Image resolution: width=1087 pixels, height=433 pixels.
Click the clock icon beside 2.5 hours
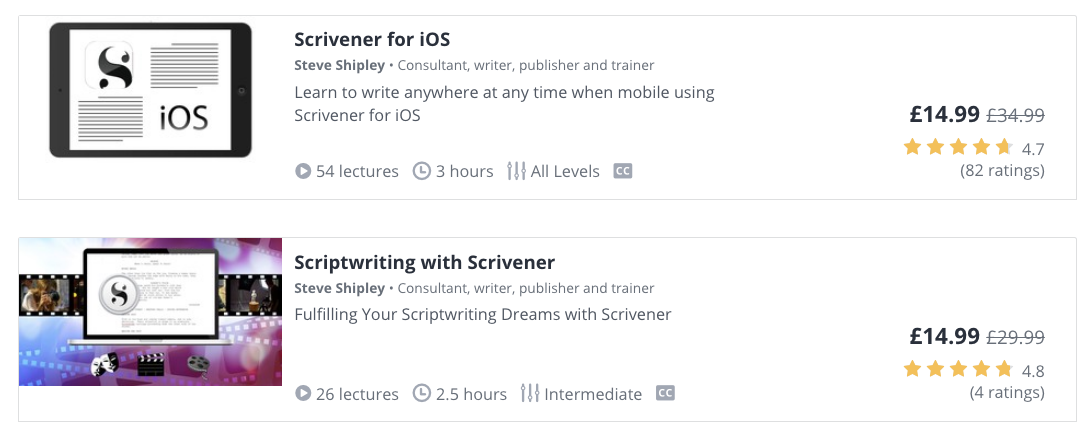point(421,394)
